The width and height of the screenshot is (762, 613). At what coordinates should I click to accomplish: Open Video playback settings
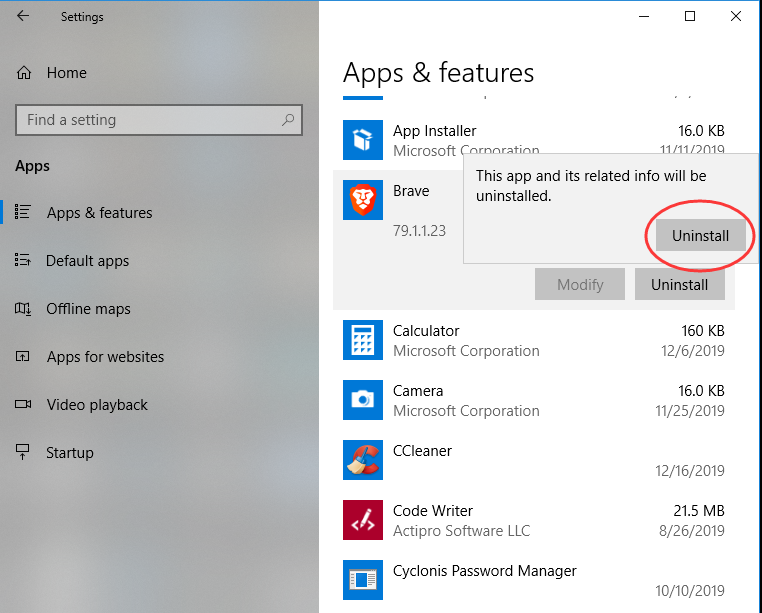point(97,405)
